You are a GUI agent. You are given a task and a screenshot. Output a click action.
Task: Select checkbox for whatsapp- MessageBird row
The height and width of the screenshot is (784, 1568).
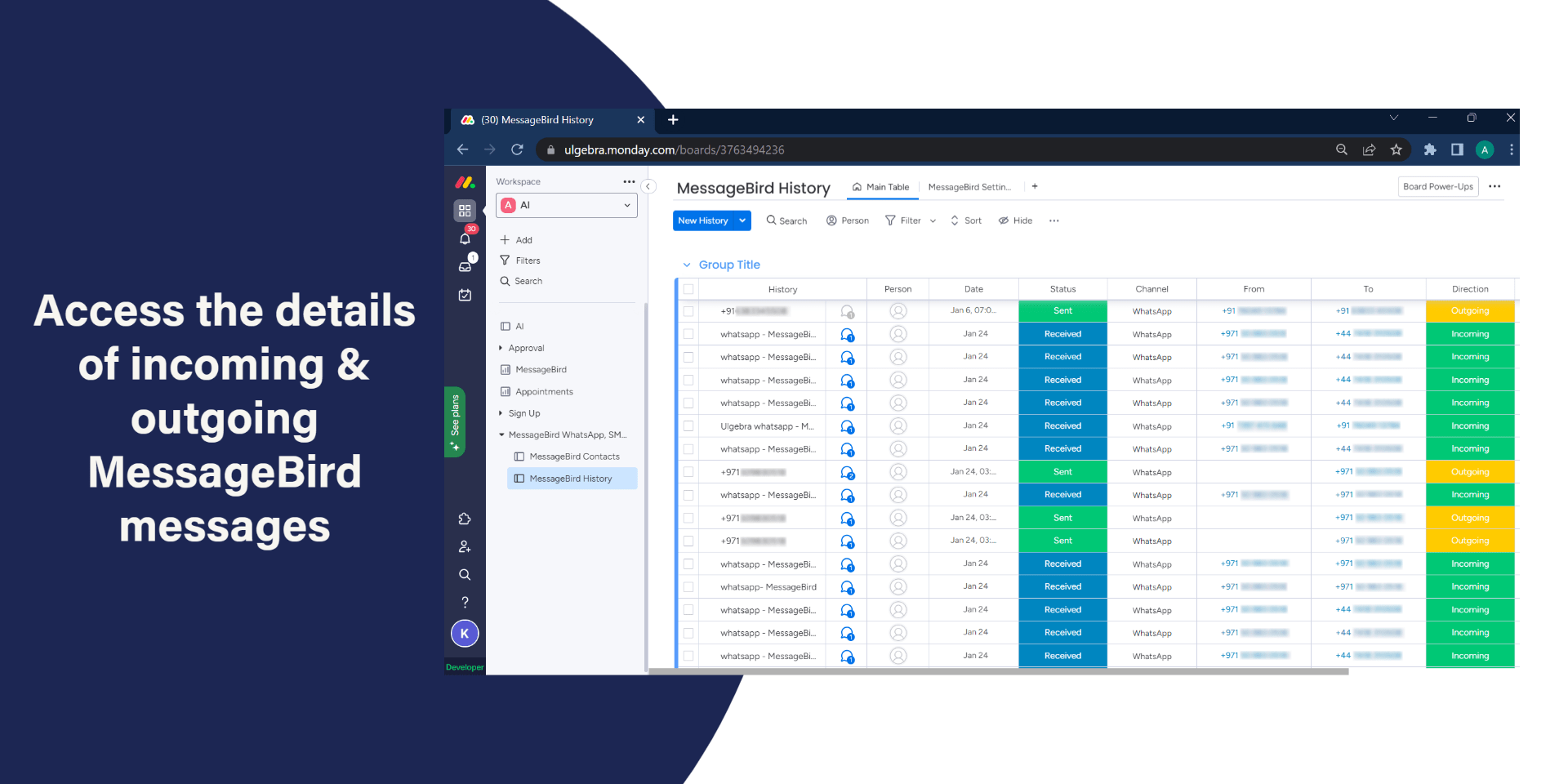pos(688,587)
